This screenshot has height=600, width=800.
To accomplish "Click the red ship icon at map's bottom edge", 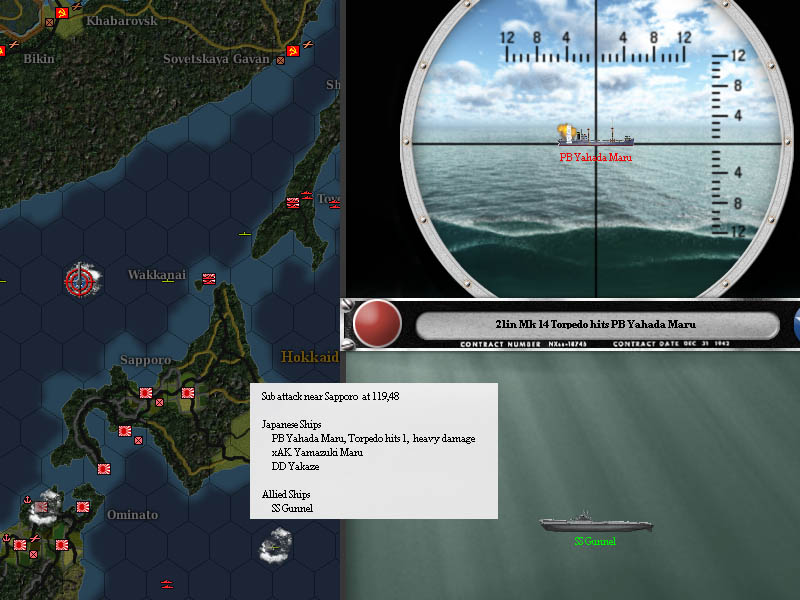I will click(x=167, y=584).
